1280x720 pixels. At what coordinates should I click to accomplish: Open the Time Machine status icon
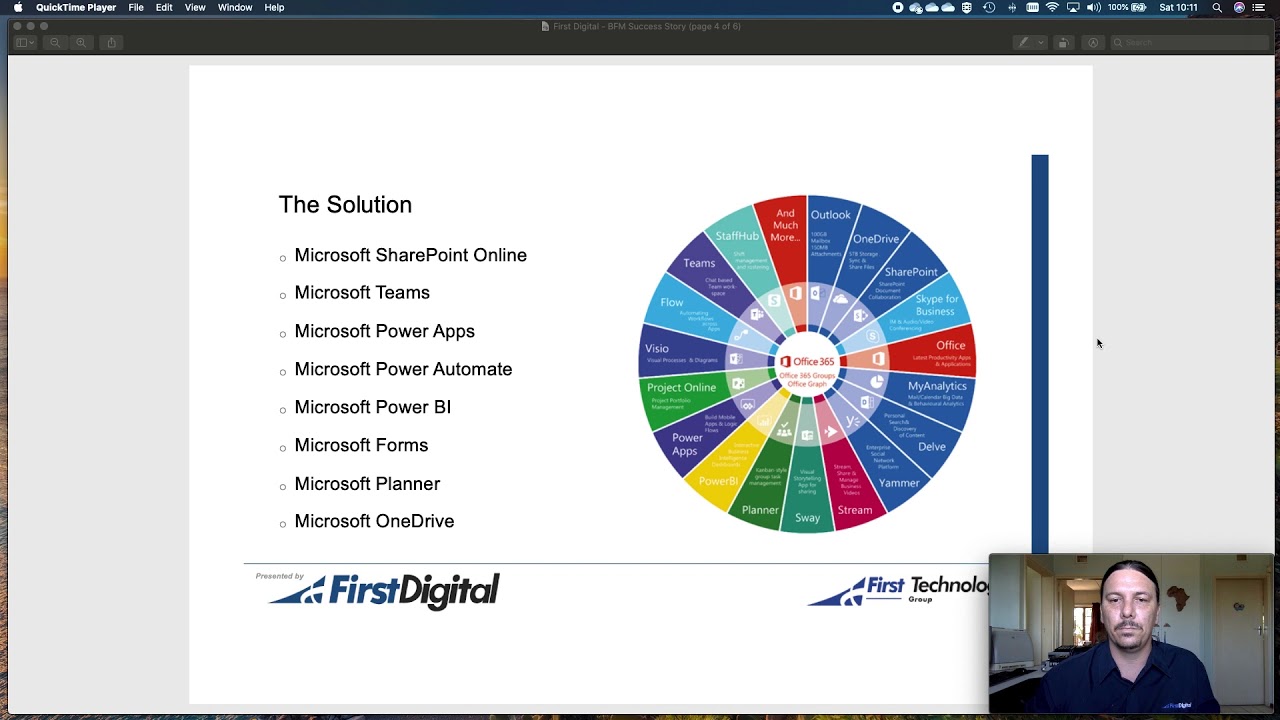(x=989, y=7)
